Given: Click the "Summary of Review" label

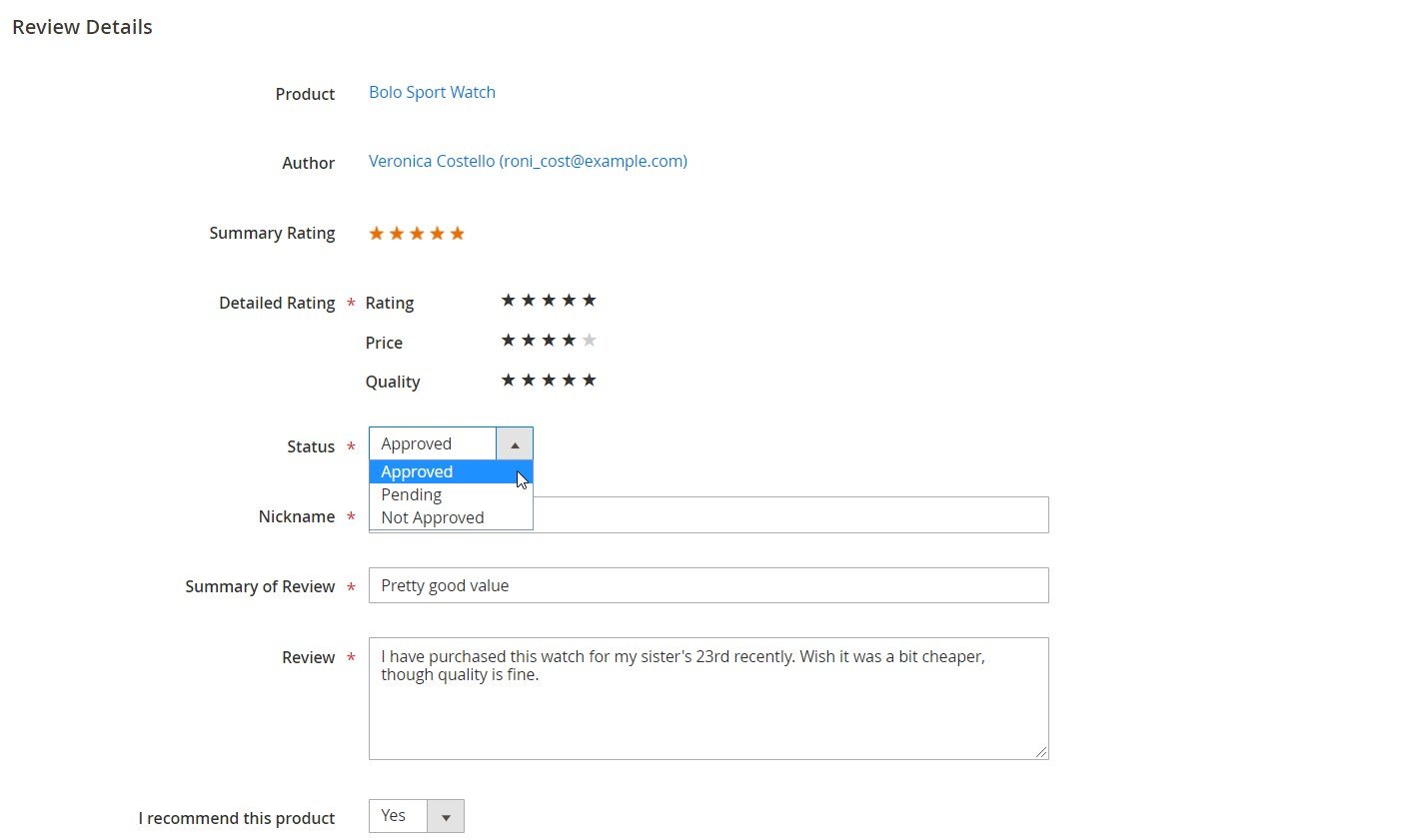Looking at the screenshot, I should tap(260, 586).
